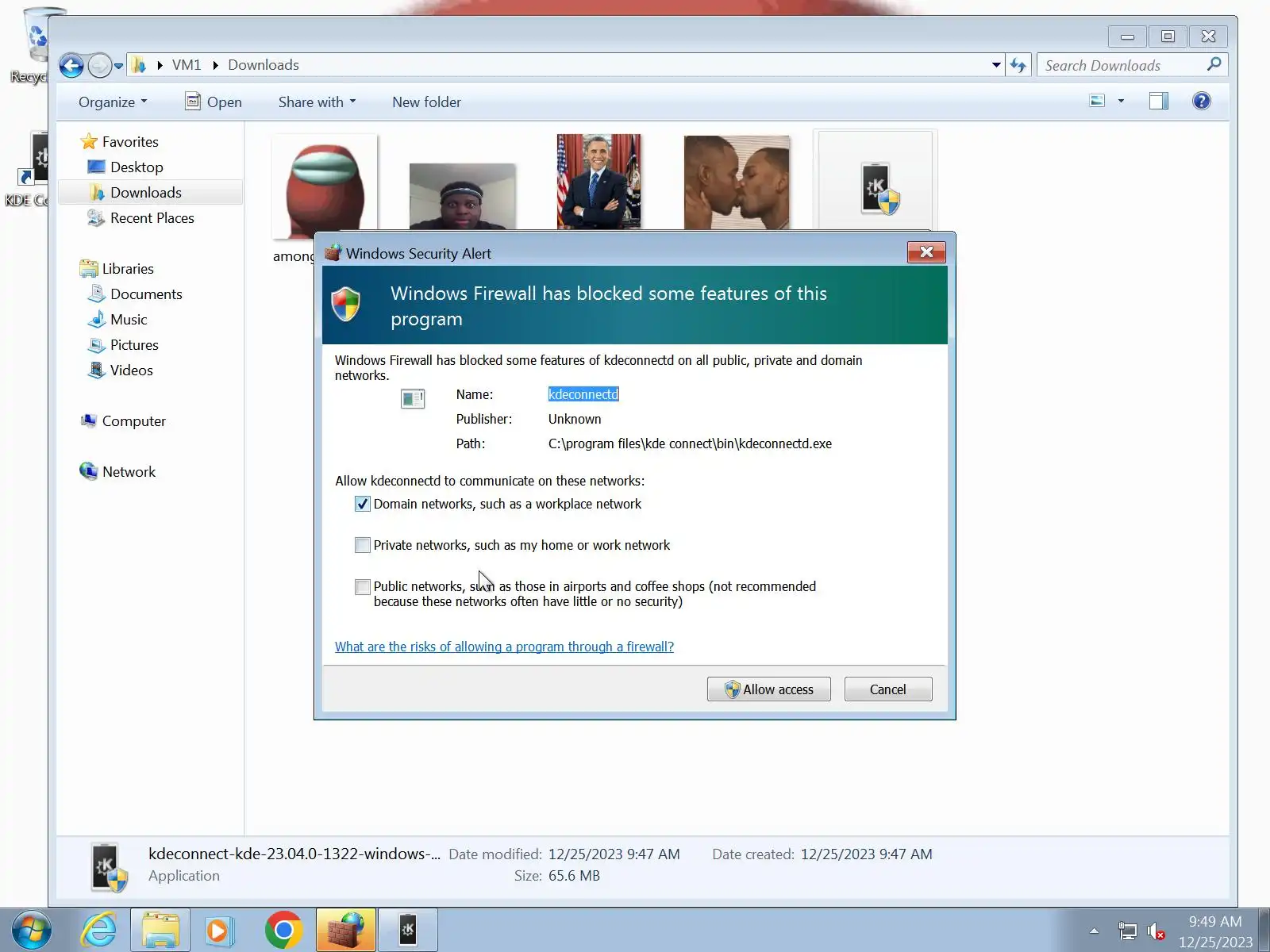Switch to Windows Firewall taskbar item
The height and width of the screenshot is (952, 1270).
click(x=346, y=930)
